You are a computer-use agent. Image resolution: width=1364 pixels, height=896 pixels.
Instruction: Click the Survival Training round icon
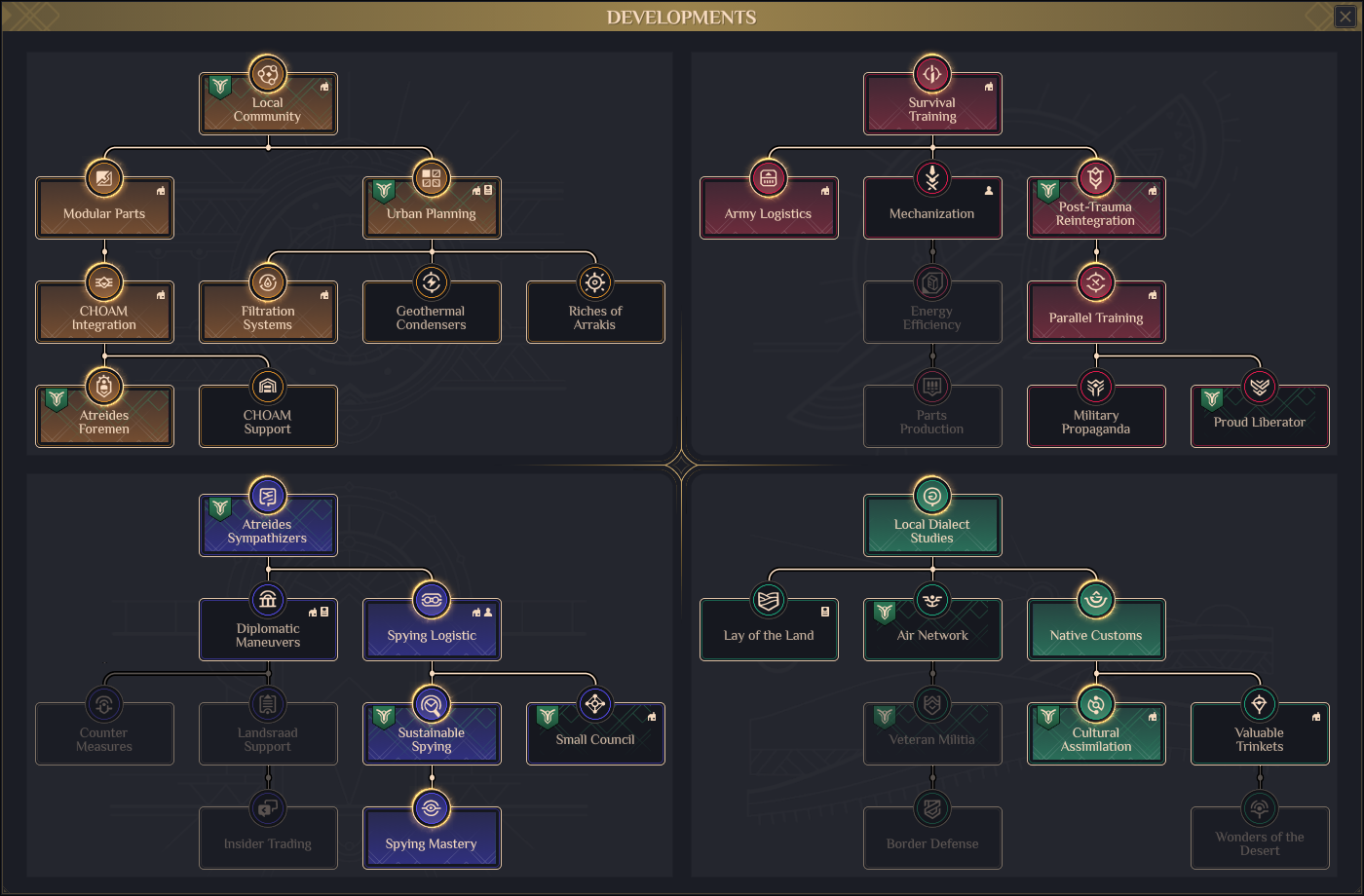(932, 74)
